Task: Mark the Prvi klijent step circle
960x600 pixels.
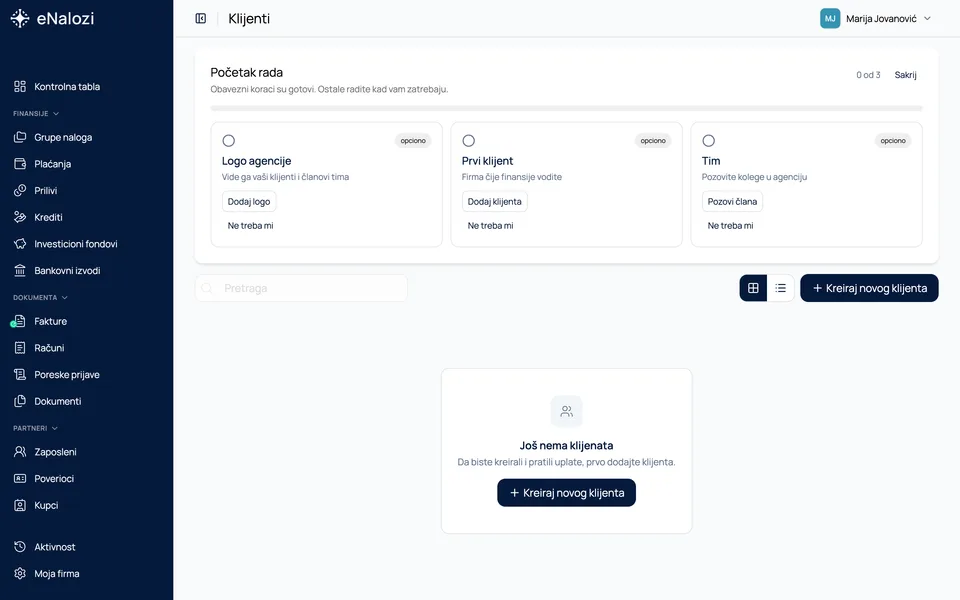Action: 468,141
